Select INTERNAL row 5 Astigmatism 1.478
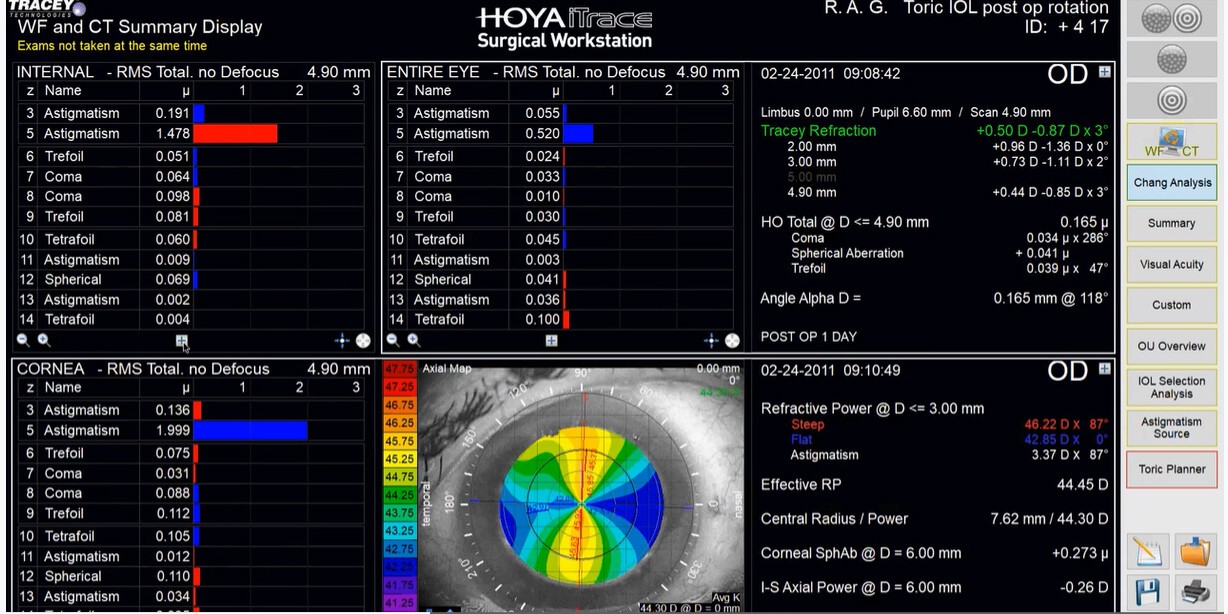 [x=191, y=134]
